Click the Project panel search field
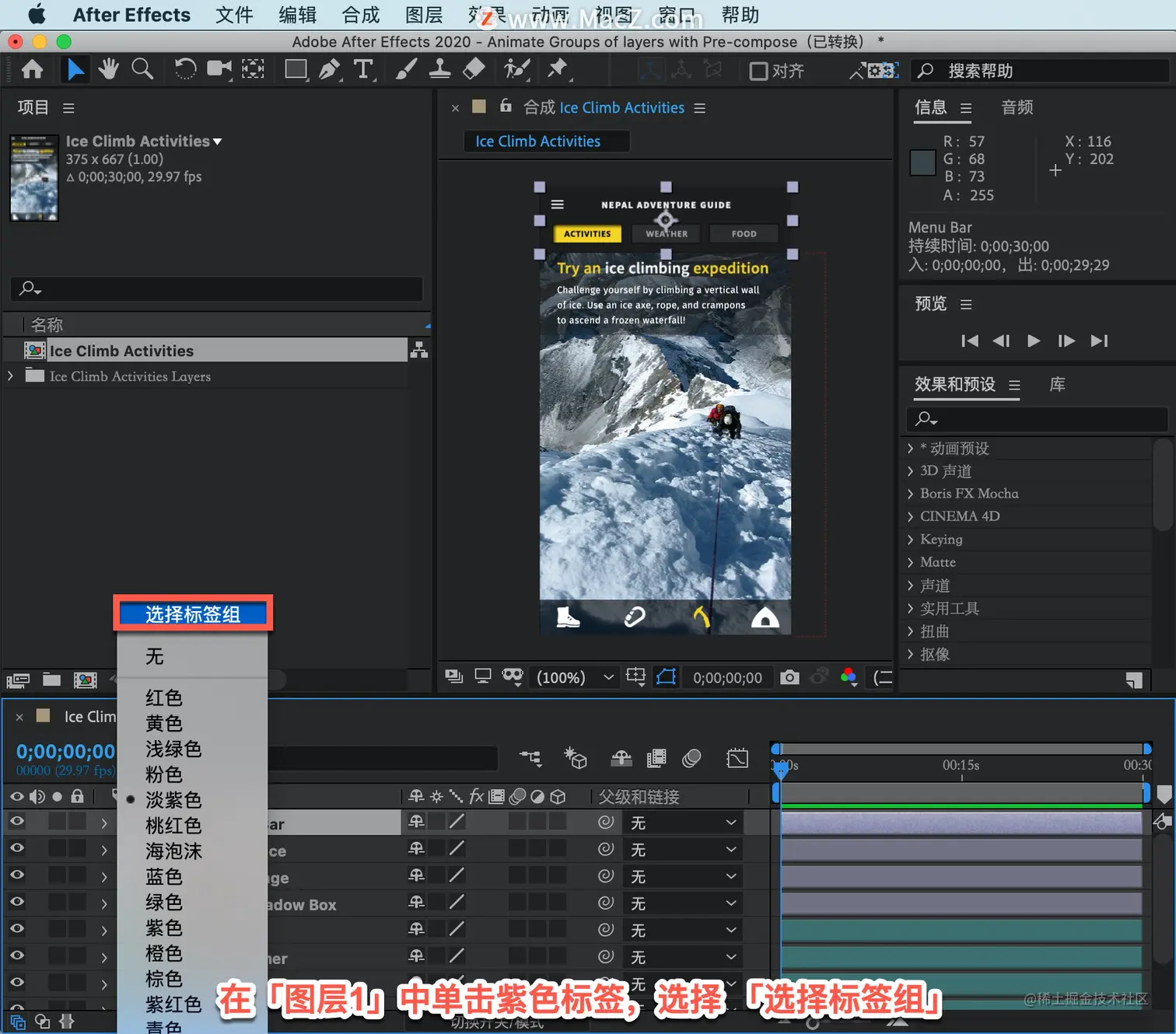The width and height of the screenshot is (1176, 1034). pos(217,288)
